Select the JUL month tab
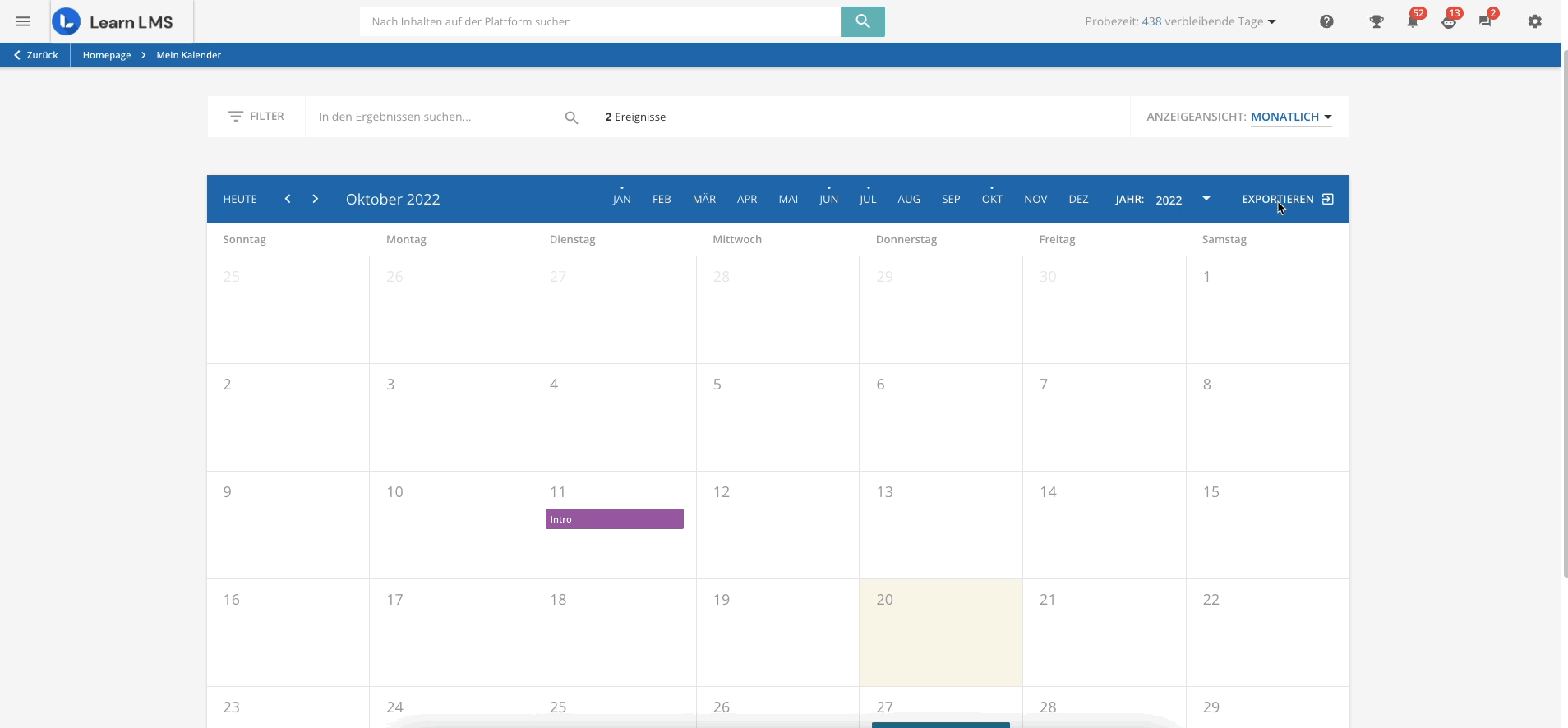 tap(868, 199)
